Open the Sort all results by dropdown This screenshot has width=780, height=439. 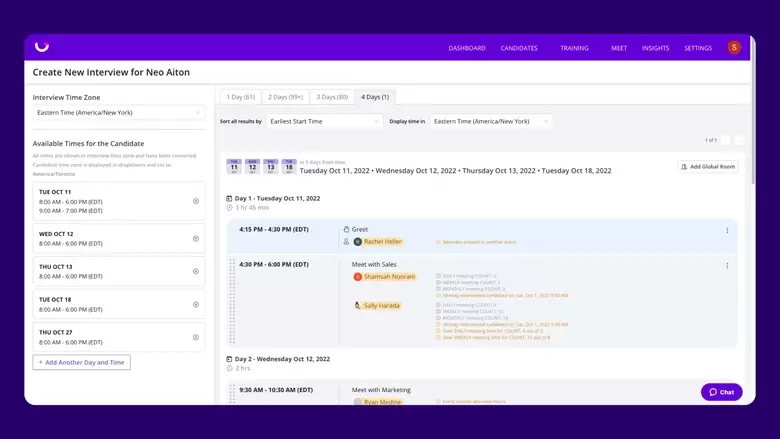point(324,121)
